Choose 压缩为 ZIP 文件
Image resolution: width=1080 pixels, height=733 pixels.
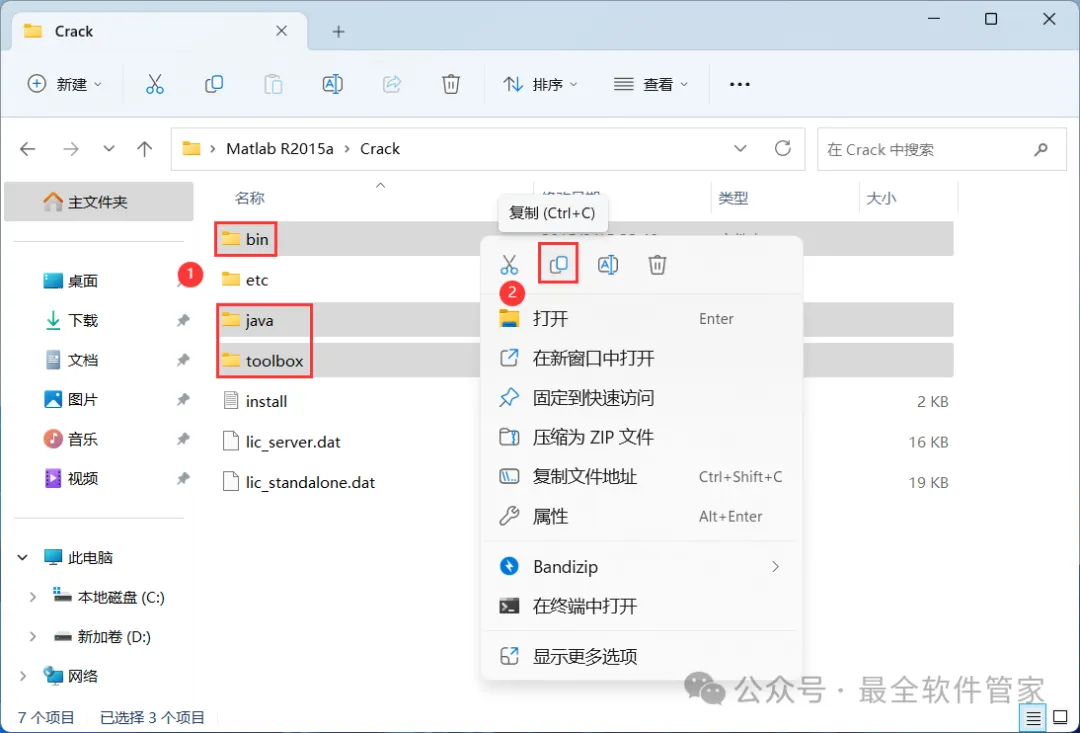641,437
